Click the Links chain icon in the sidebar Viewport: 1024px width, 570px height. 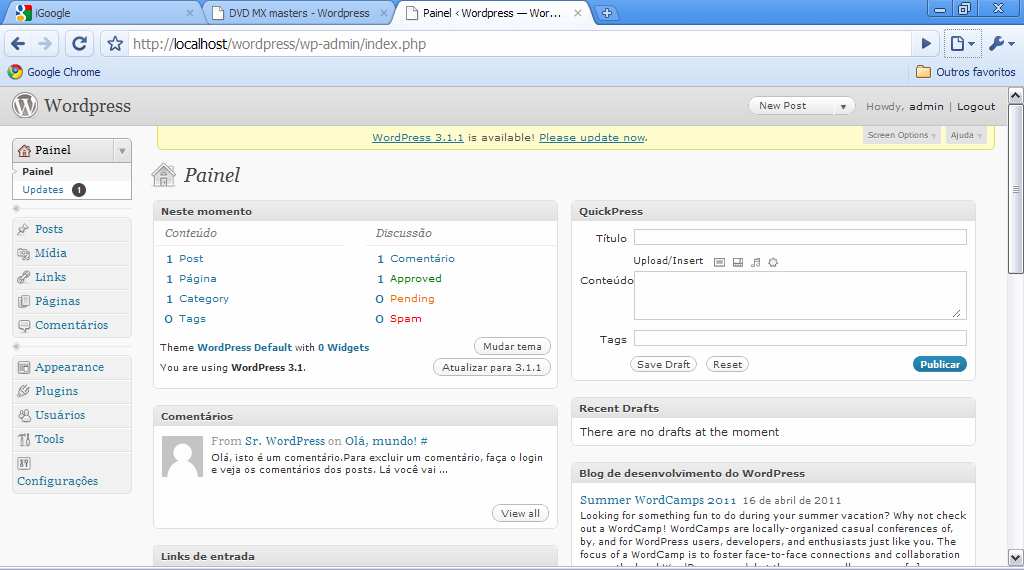[x=24, y=277]
